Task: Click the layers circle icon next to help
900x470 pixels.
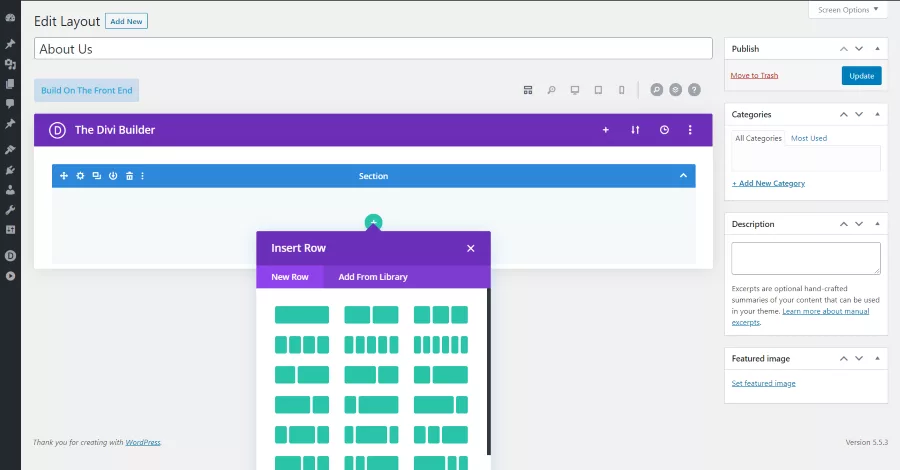Action: [676, 90]
